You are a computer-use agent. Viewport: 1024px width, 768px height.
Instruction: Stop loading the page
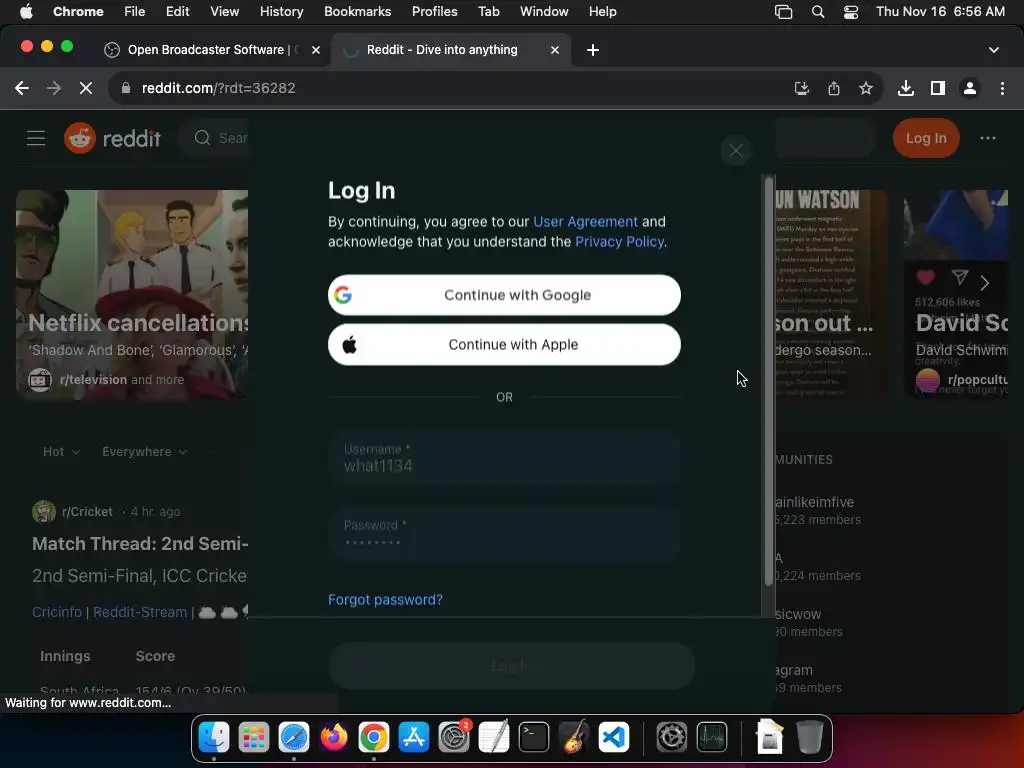click(x=86, y=88)
